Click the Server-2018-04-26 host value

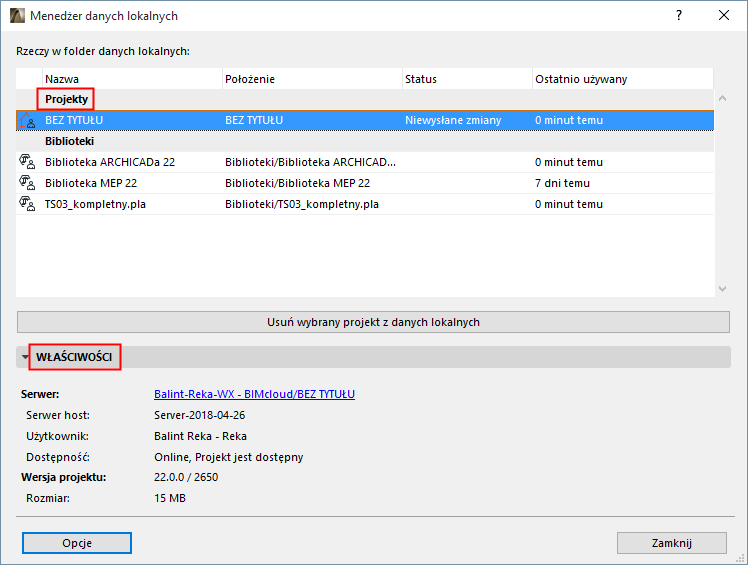[199, 415]
